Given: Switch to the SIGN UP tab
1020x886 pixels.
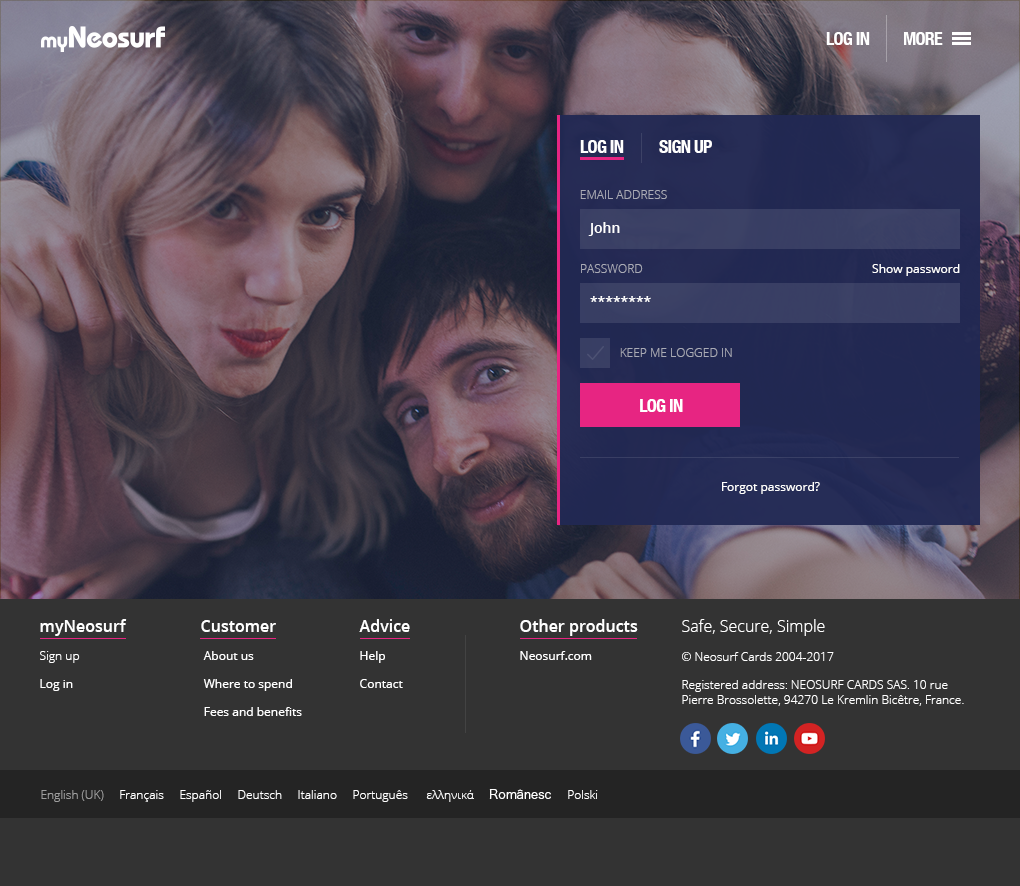Looking at the screenshot, I should 685,147.
